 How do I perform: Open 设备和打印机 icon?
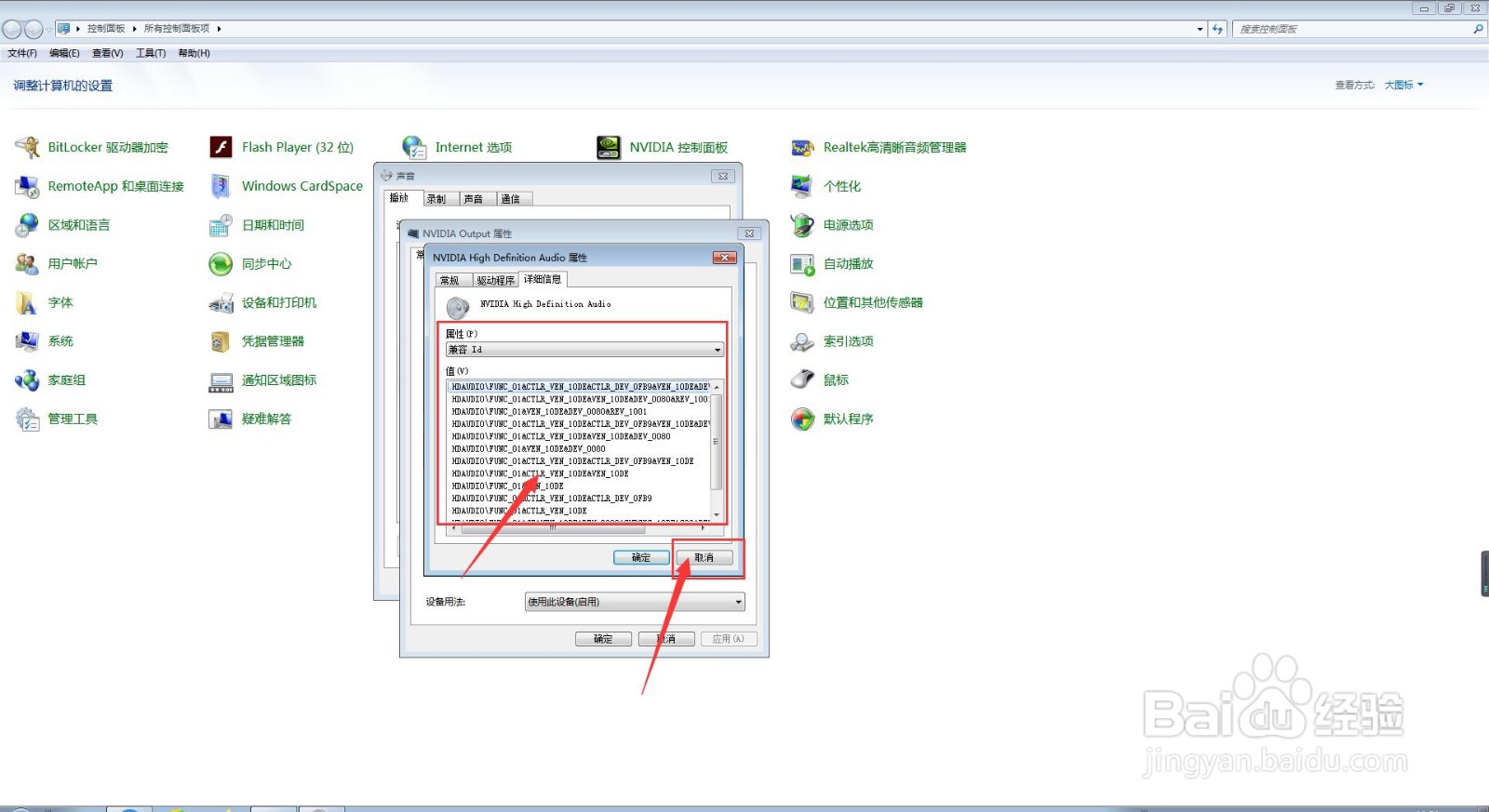(x=221, y=303)
